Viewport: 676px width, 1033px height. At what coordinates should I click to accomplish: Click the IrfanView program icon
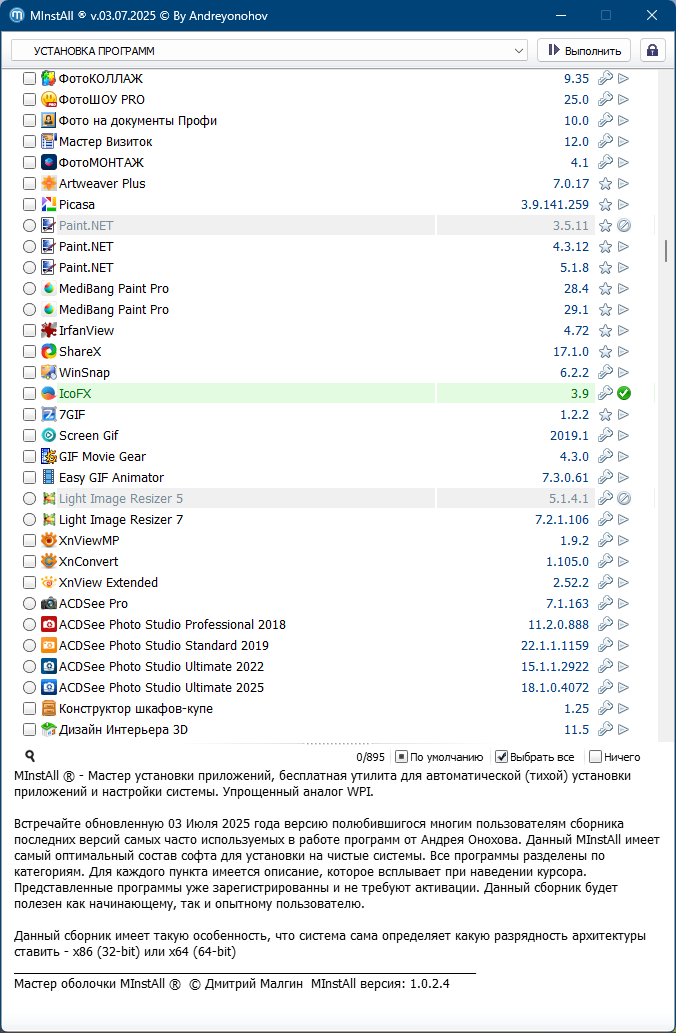(49, 331)
